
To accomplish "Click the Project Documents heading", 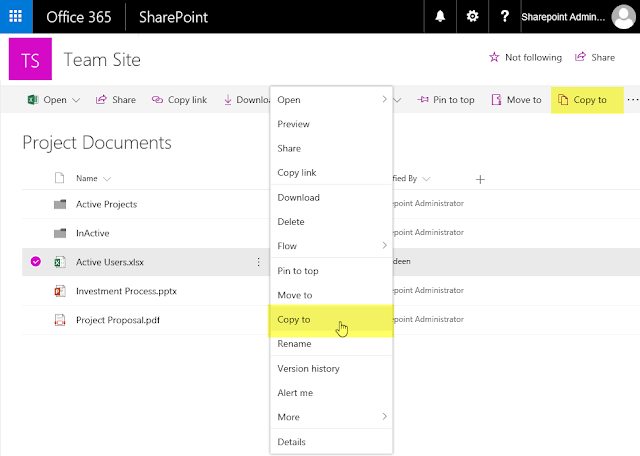I will pos(97,143).
